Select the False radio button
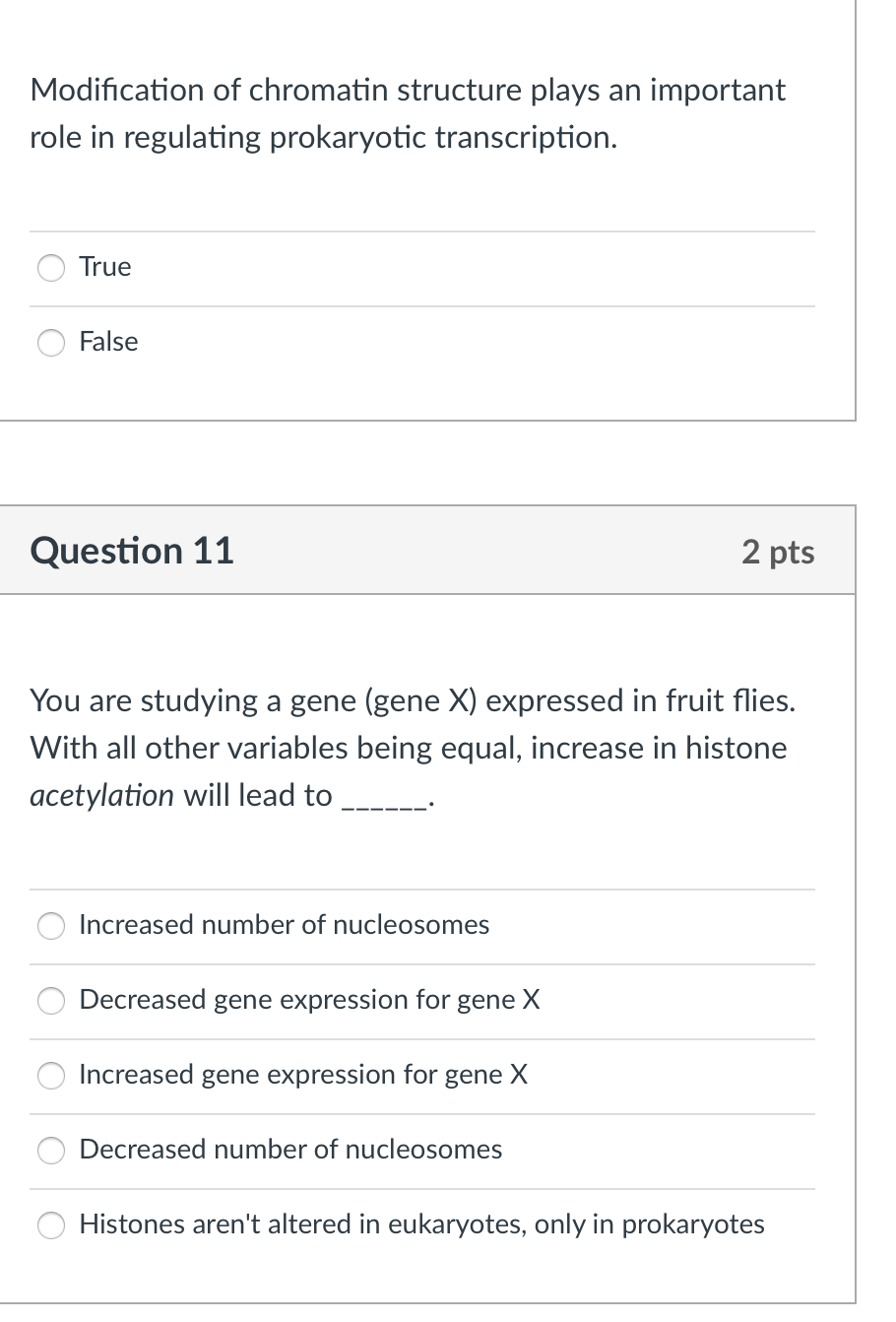The image size is (896, 1322). (x=51, y=343)
